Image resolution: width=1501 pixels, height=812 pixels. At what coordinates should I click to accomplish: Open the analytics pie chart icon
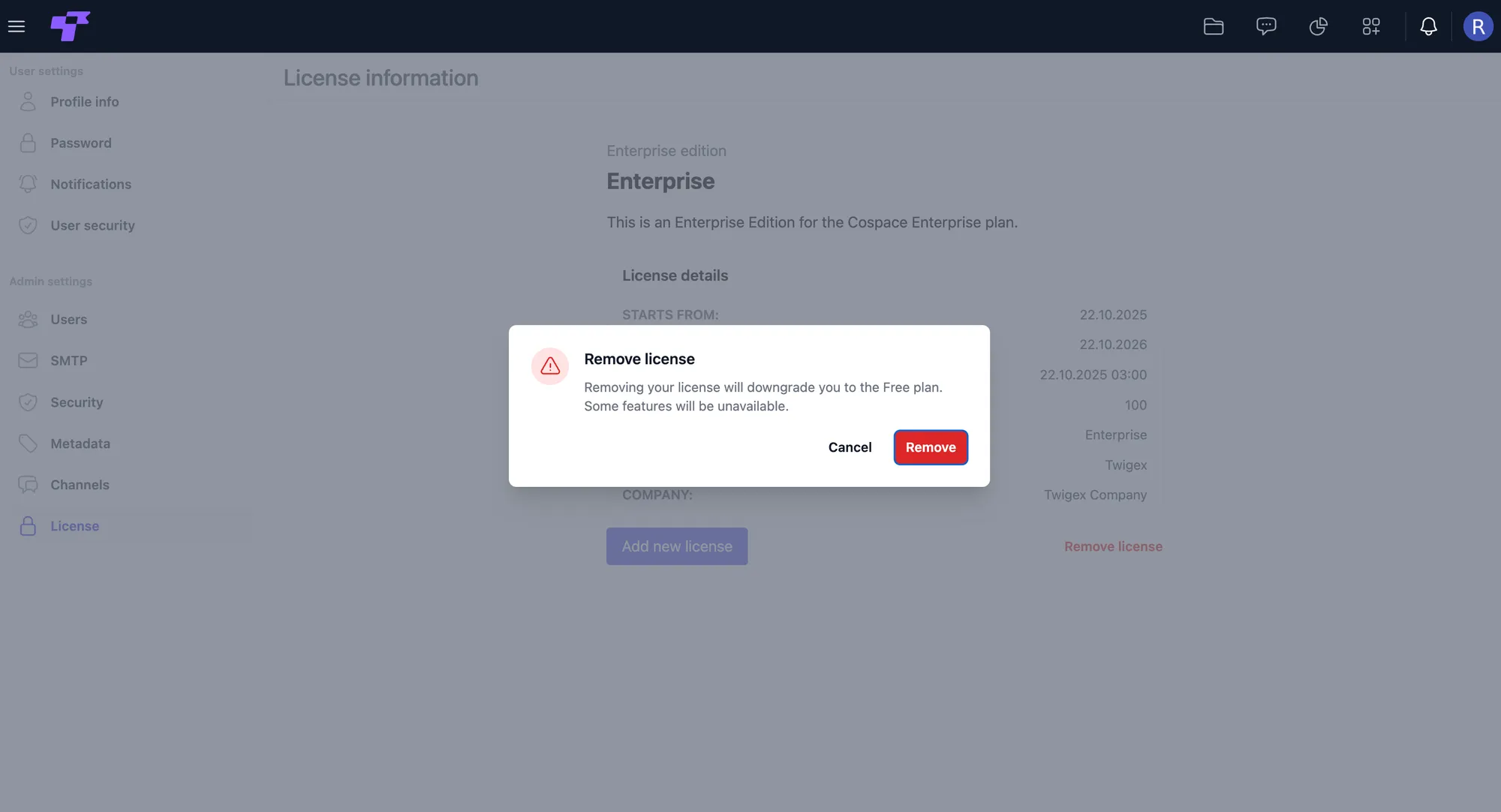(1319, 26)
